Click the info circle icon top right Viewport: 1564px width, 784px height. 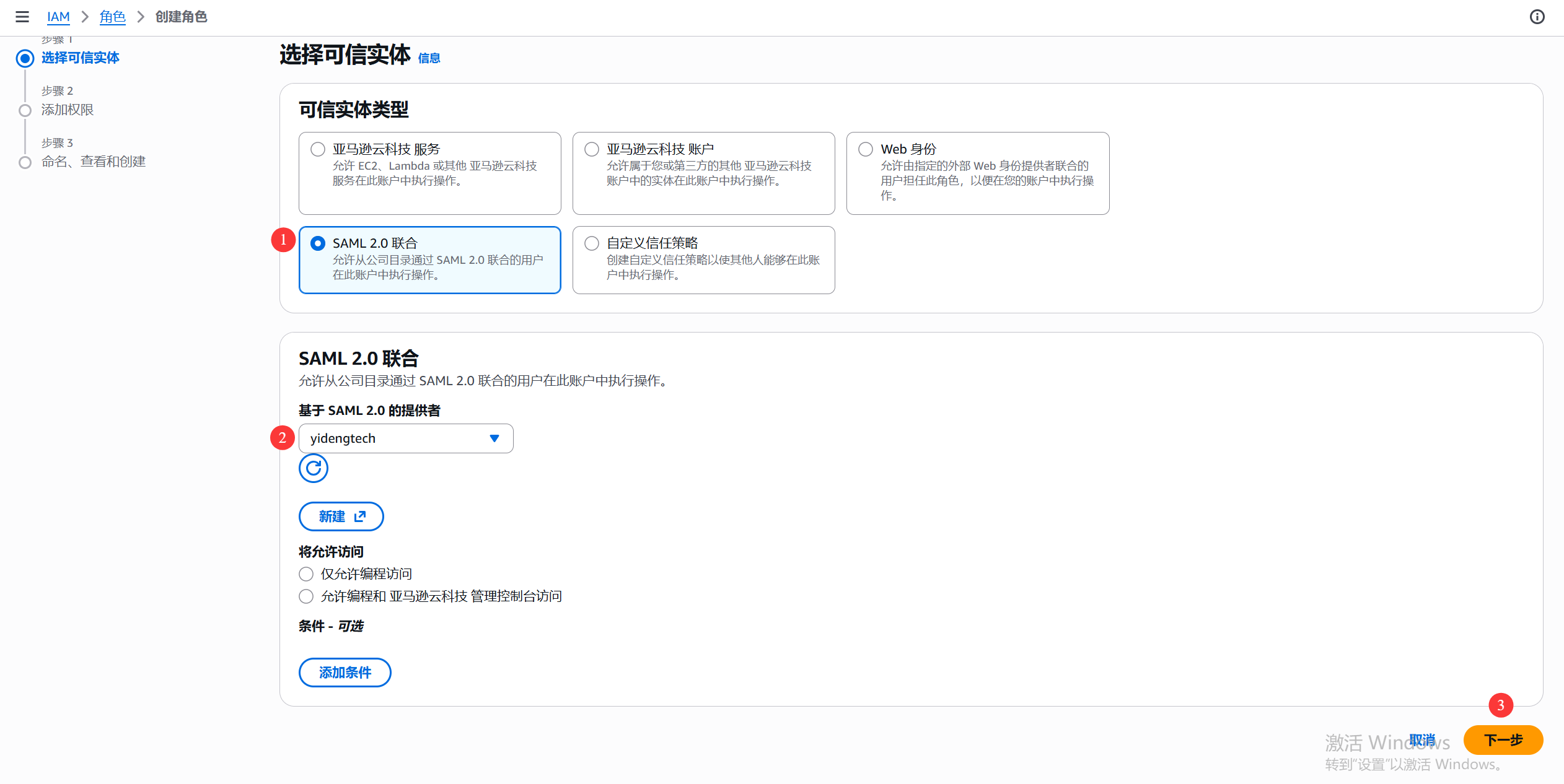coord(1537,17)
